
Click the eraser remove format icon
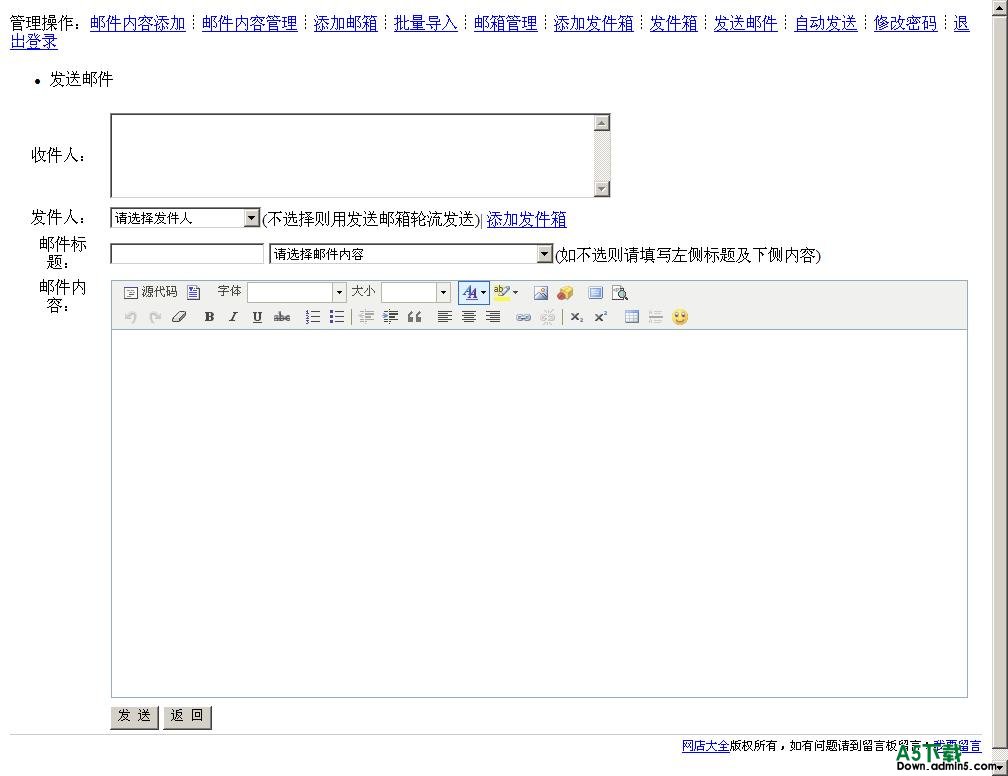179,317
